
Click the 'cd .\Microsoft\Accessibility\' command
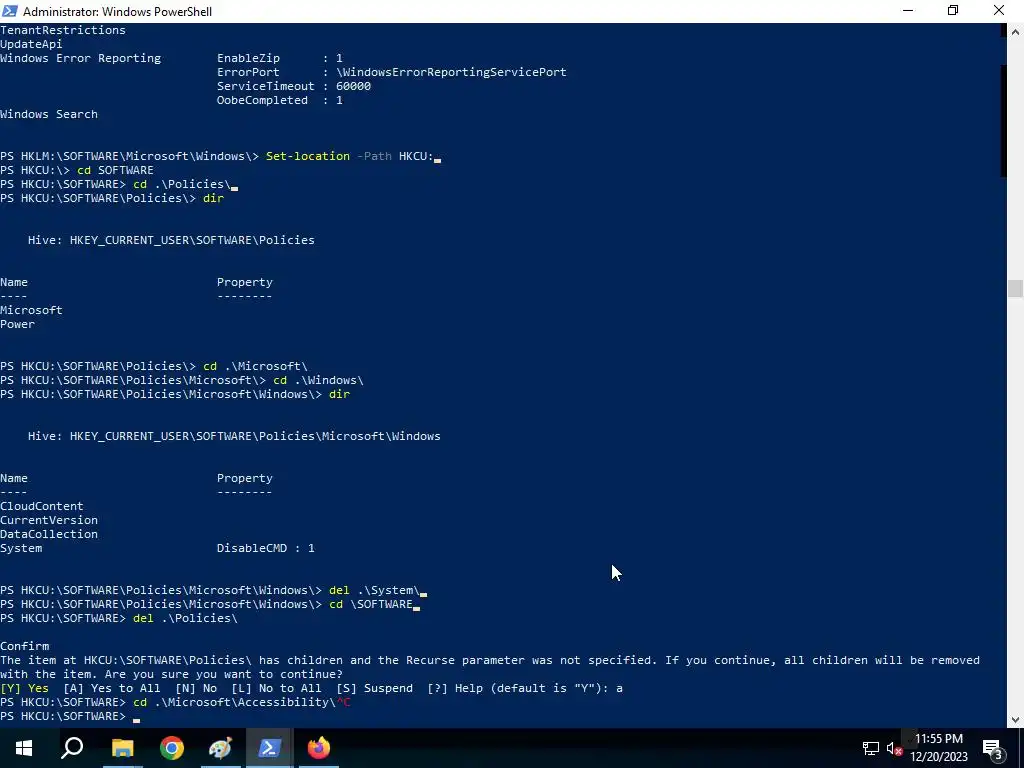(x=234, y=702)
